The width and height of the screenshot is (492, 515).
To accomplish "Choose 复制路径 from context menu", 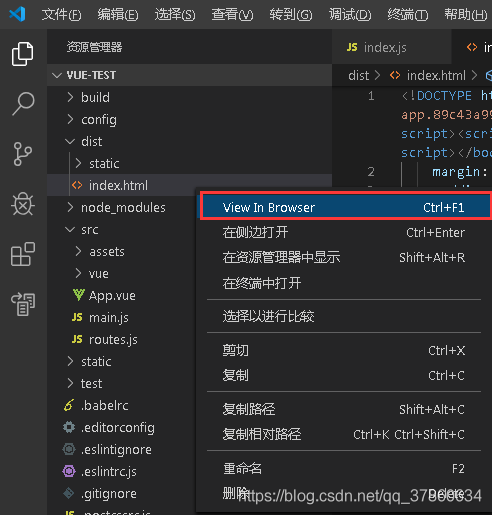I will [344, 409].
